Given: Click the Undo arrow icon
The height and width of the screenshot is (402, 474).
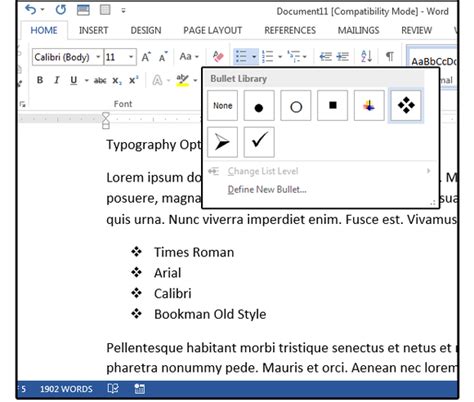Looking at the screenshot, I should click(31, 10).
